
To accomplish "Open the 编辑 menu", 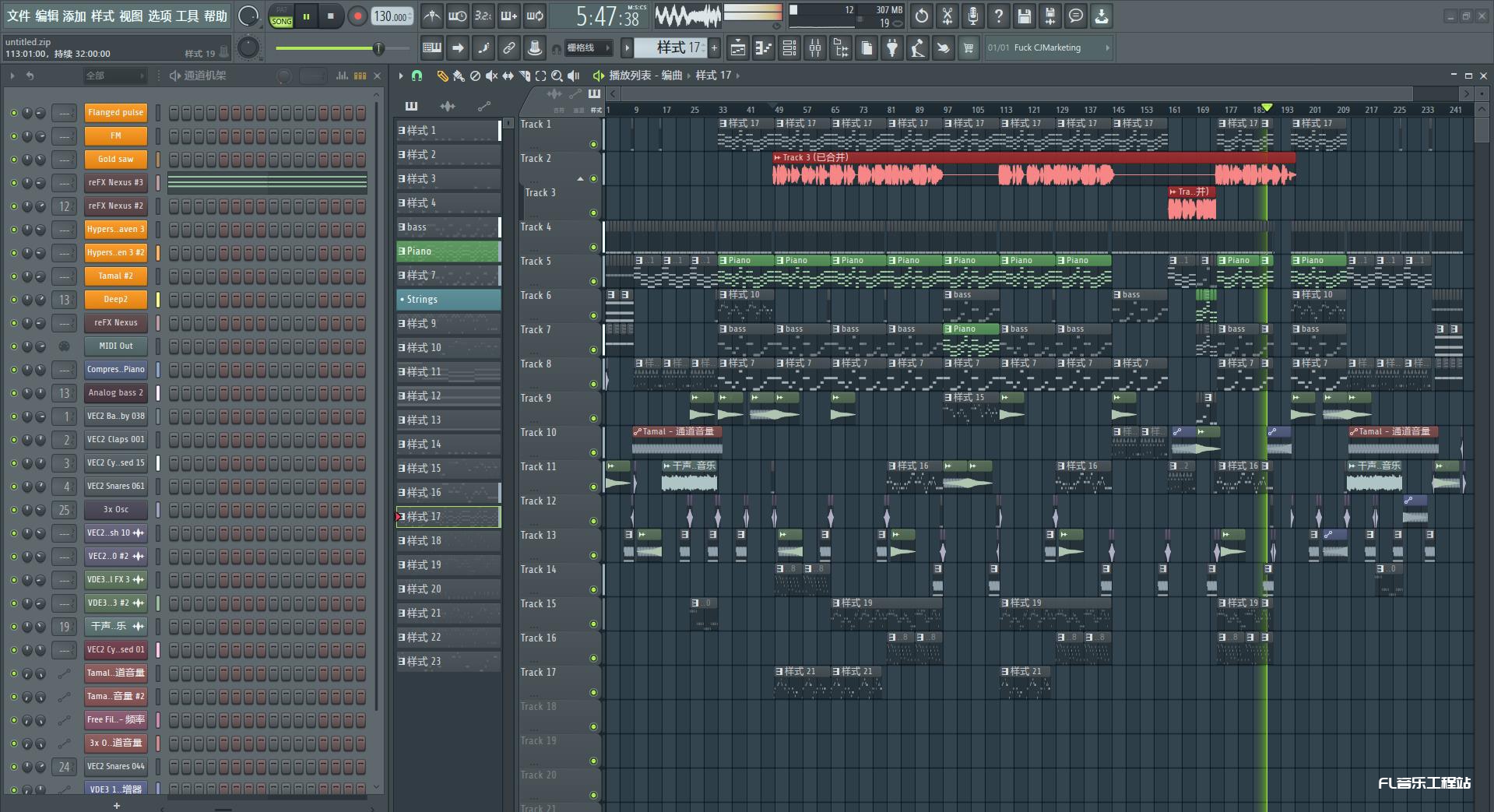I will coord(47,16).
